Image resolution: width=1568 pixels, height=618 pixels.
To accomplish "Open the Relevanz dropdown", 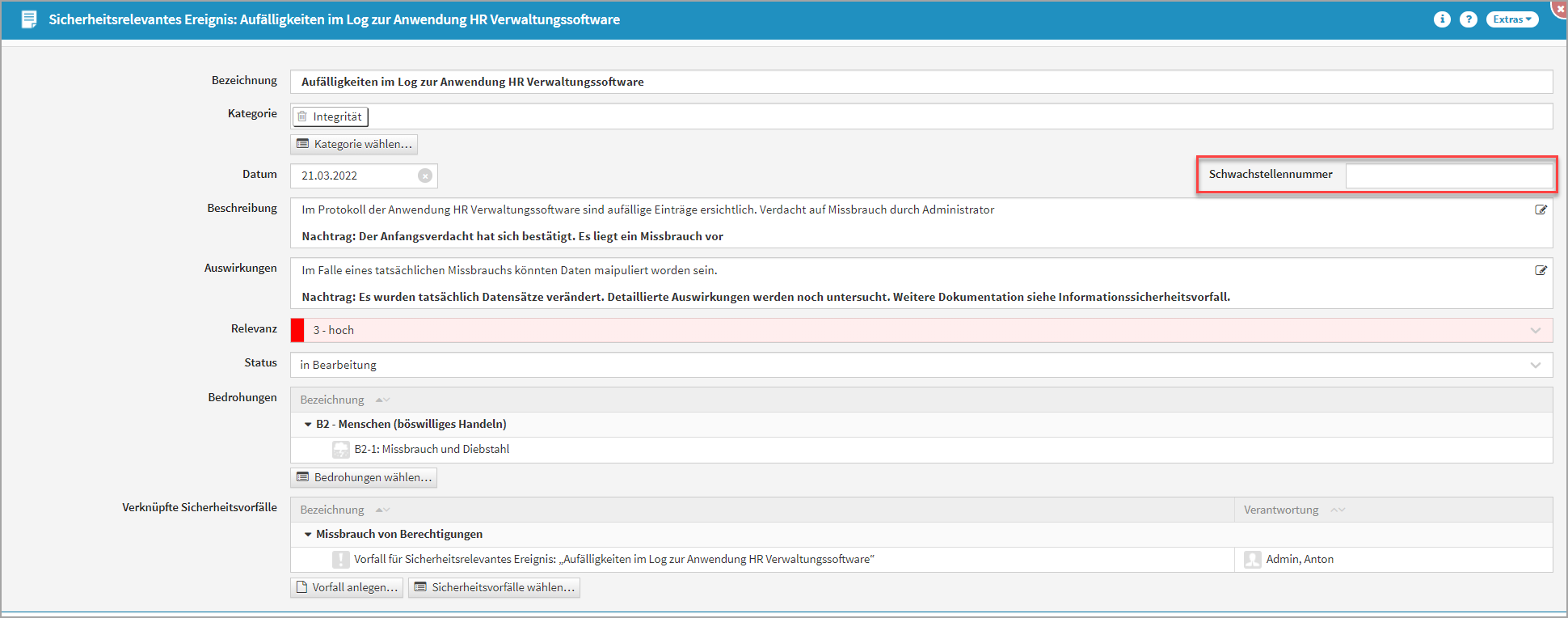I will click(x=1535, y=330).
